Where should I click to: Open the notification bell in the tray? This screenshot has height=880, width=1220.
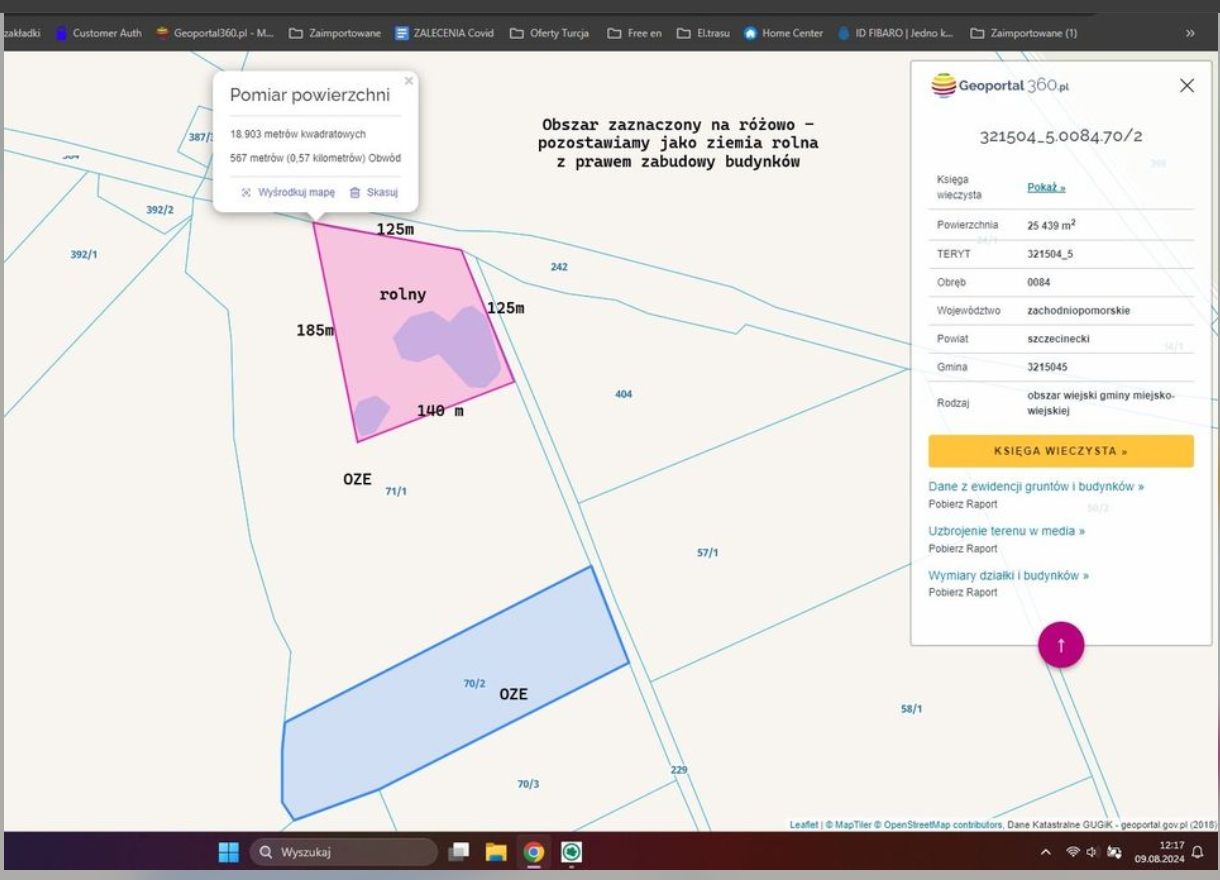point(1198,852)
